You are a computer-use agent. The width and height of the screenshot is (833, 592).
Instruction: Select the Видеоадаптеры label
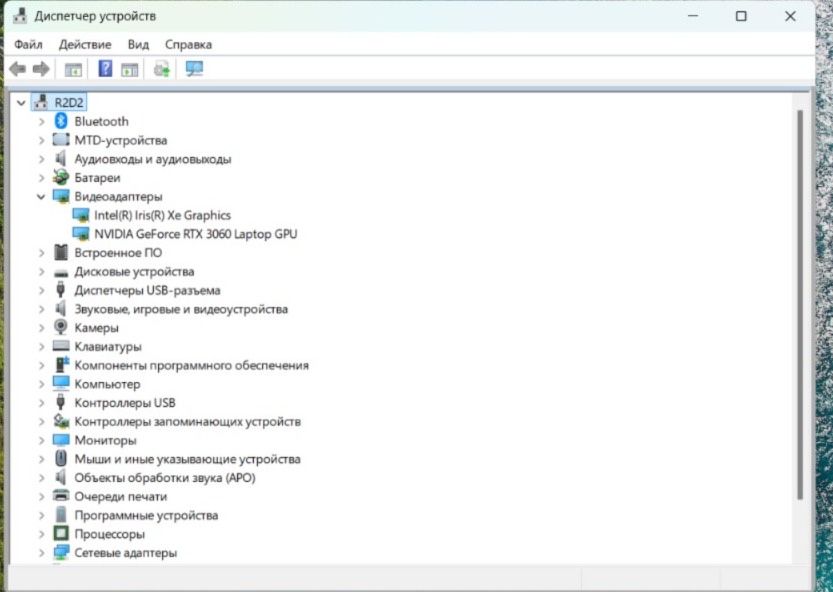point(118,197)
